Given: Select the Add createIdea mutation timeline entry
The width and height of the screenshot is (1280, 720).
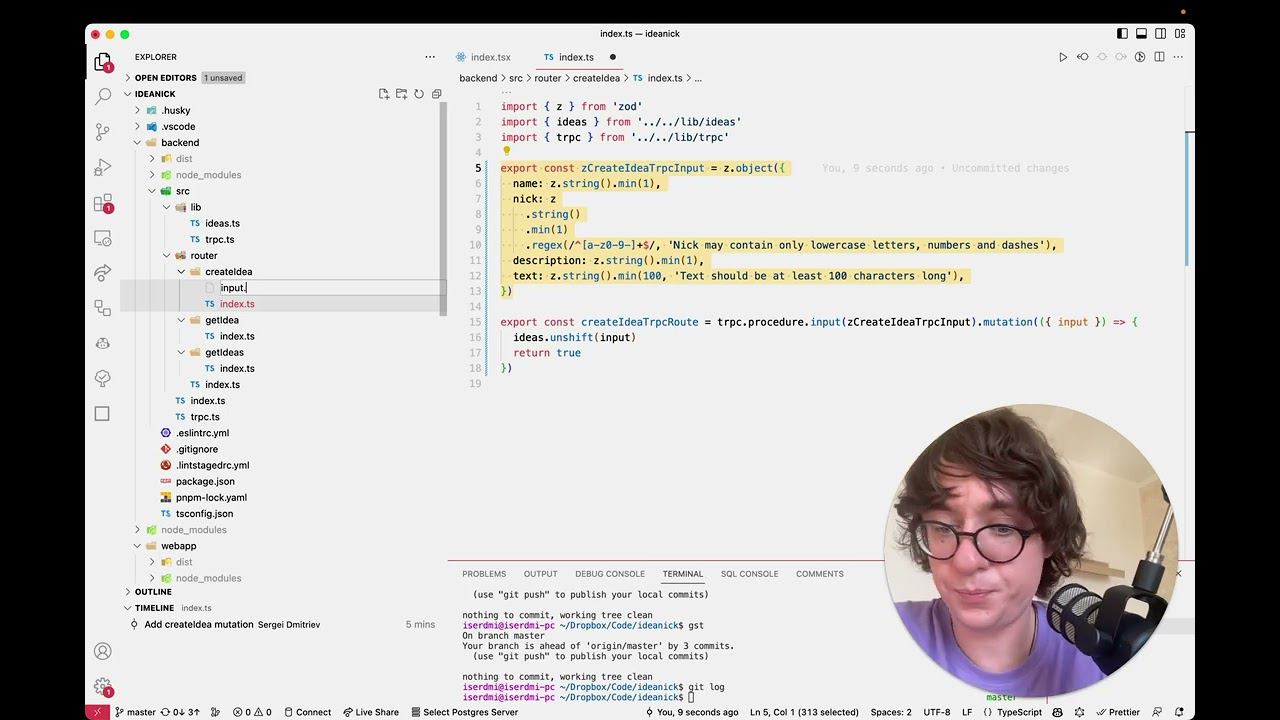Looking at the screenshot, I should pos(283,624).
